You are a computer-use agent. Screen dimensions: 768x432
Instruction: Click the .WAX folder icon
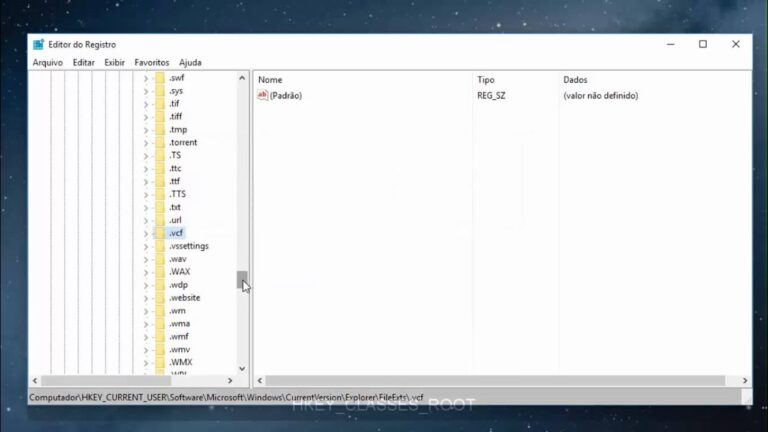click(160, 272)
